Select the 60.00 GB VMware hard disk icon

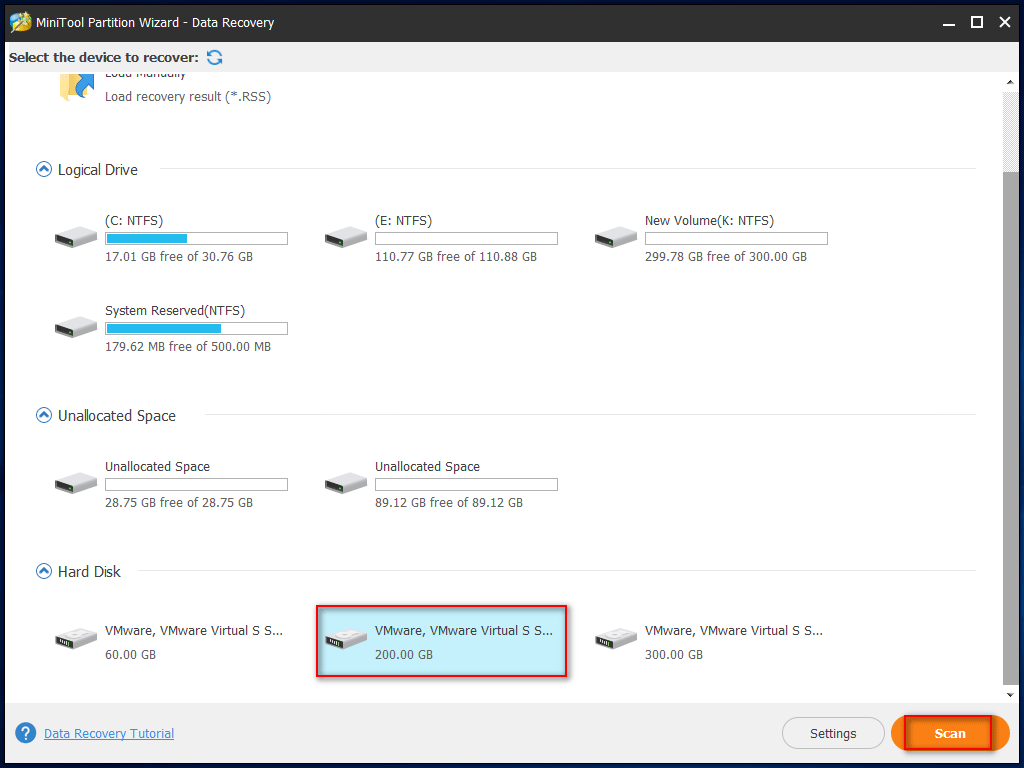pos(76,639)
